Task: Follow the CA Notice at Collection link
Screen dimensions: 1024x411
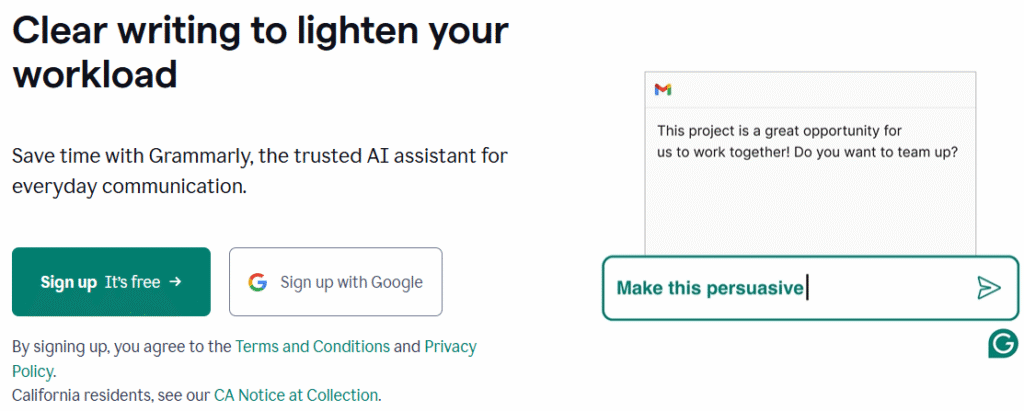Action: (296, 395)
